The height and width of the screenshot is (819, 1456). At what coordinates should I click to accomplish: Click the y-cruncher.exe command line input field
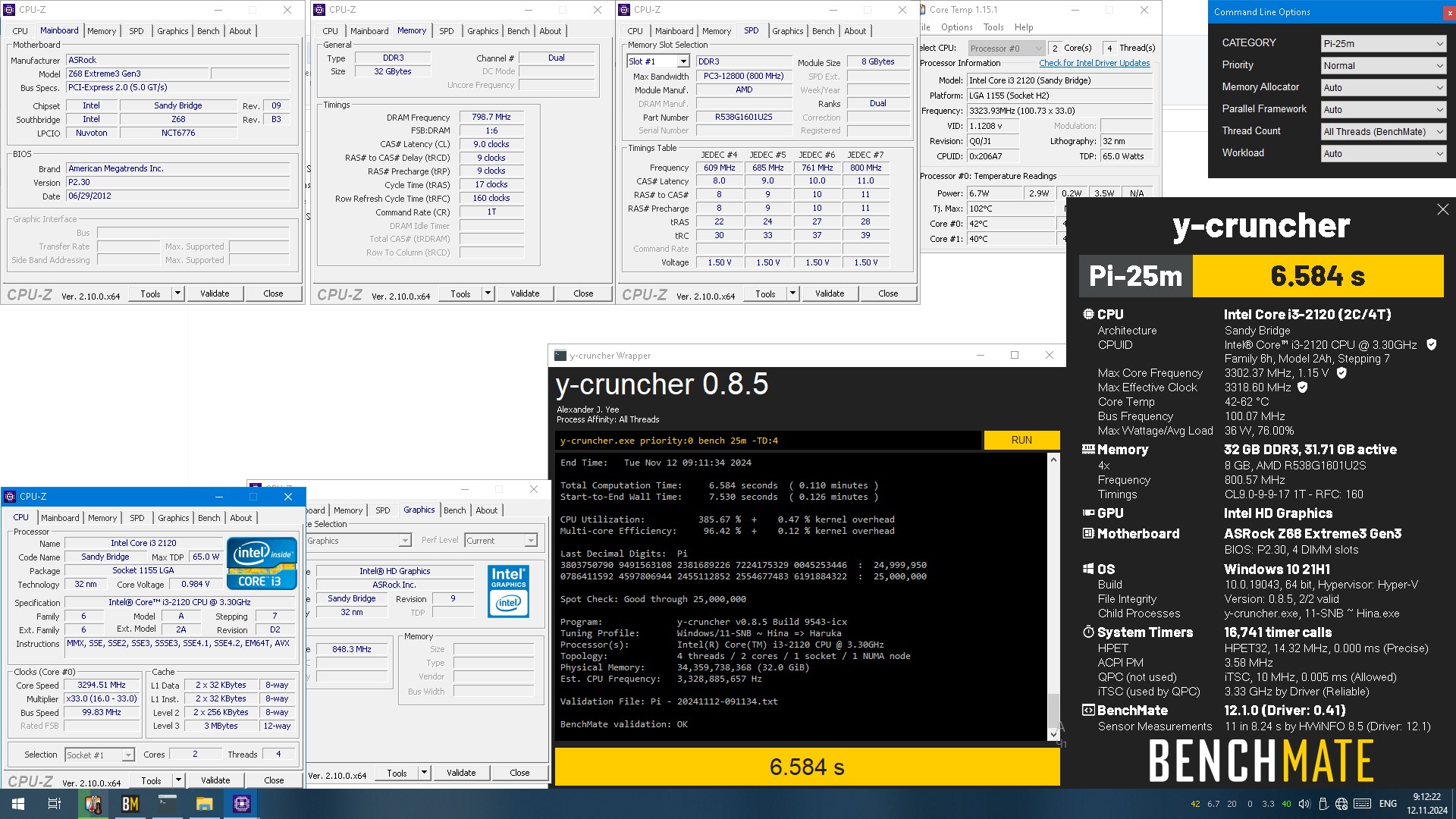click(768, 441)
